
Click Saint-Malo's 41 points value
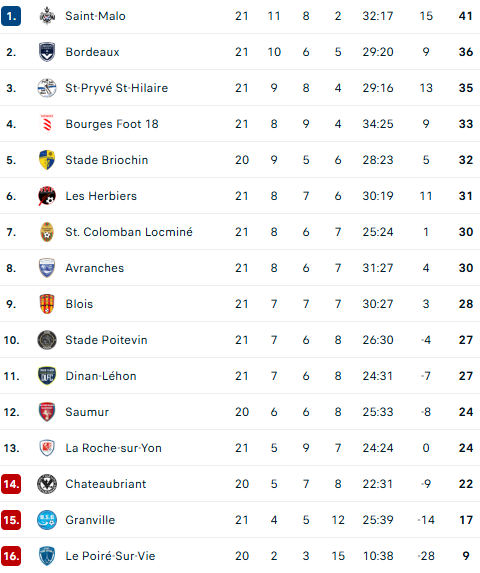(466, 16)
